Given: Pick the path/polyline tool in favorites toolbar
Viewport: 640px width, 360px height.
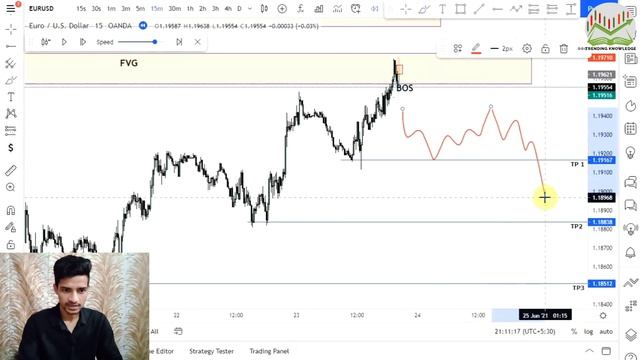Looking at the screenshot, I should [516, 9].
